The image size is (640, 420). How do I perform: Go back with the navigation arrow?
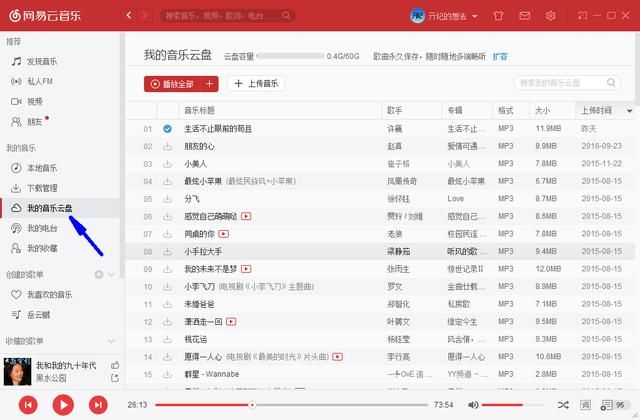tap(129, 16)
